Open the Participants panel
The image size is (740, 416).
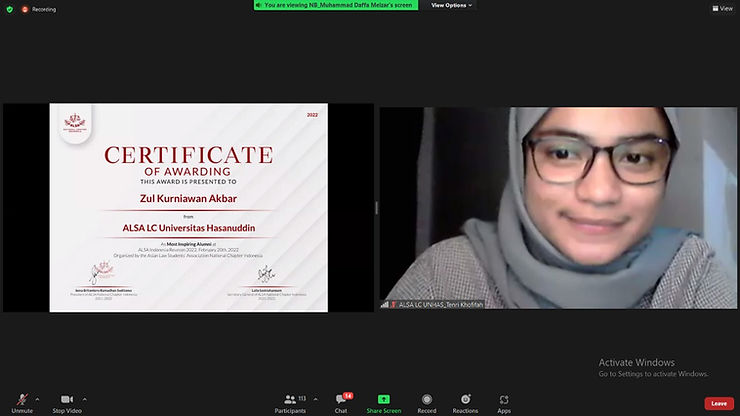click(x=290, y=403)
